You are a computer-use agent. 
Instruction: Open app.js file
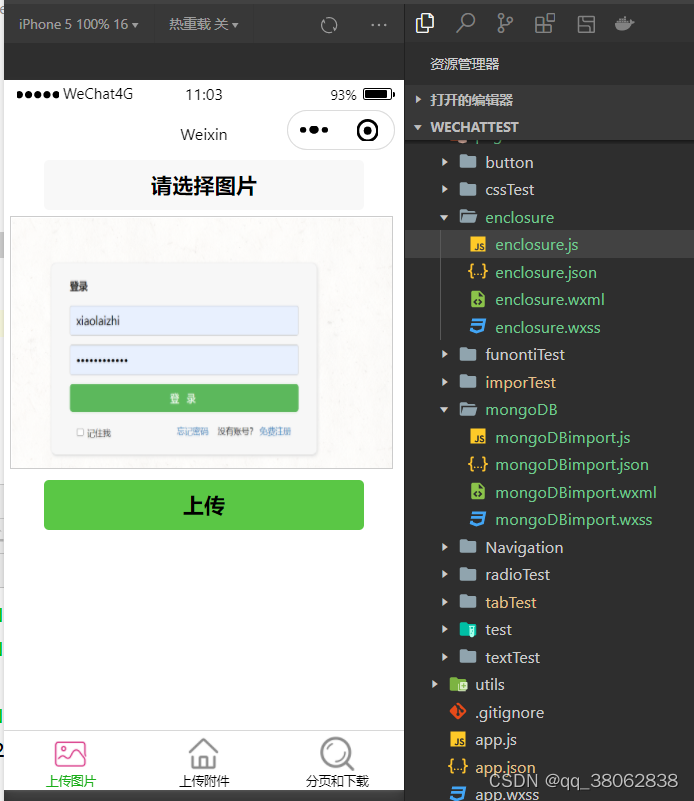tap(549, 740)
